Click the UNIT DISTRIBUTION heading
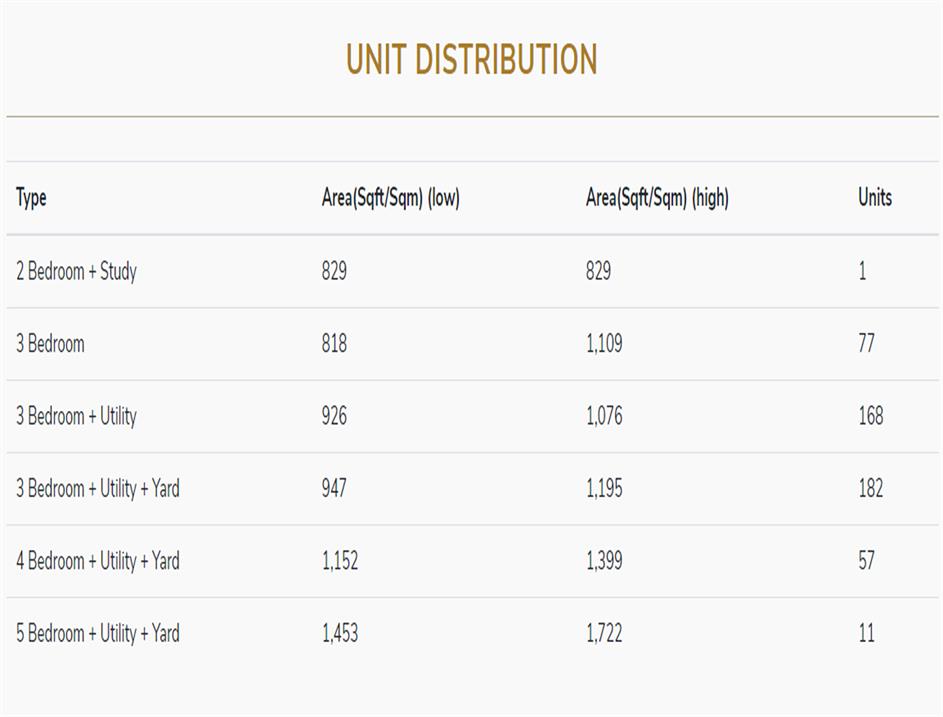Viewport: 943px width, 717px height. [x=471, y=60]
